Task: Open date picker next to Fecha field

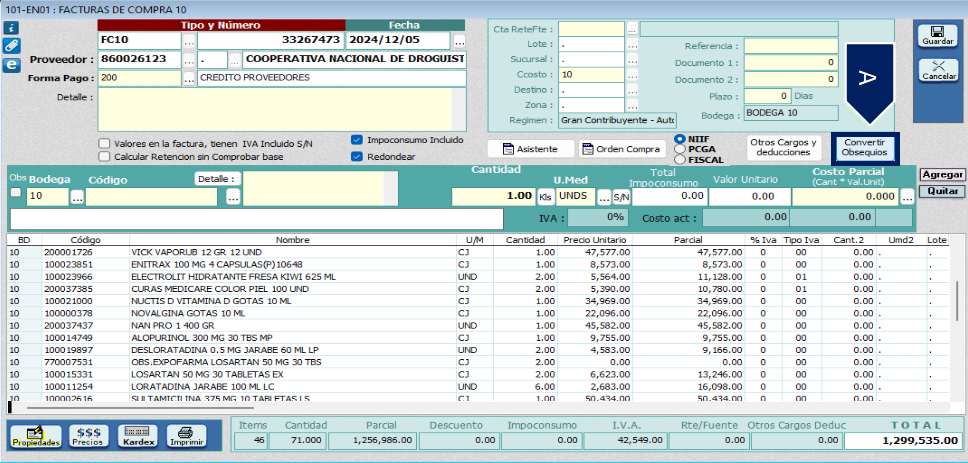Action: coord(459,41)
